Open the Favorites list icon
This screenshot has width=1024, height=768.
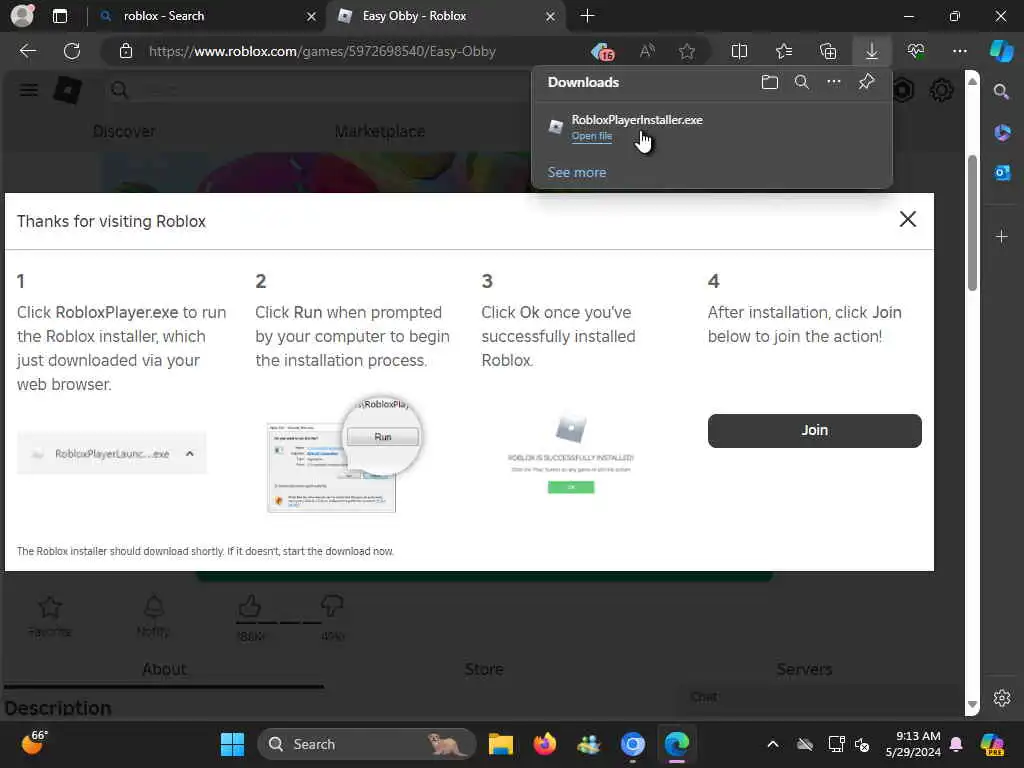[x=784, y=51]
